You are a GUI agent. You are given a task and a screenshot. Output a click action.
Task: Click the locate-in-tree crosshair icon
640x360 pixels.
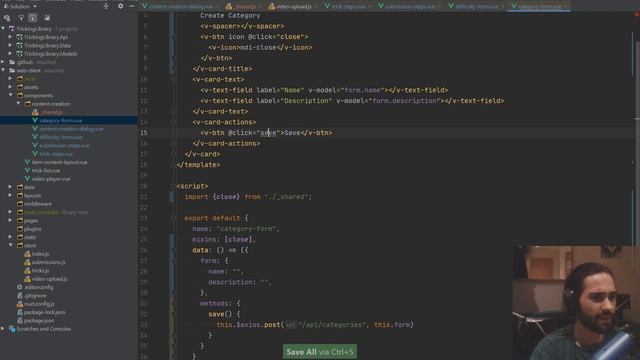pyautogui.click(x=106, y=6)
